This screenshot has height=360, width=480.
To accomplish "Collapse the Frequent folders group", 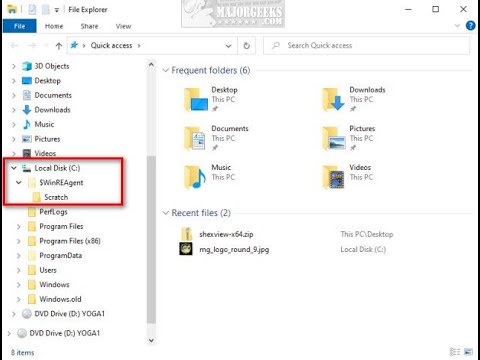I will [x=165, y=70].
